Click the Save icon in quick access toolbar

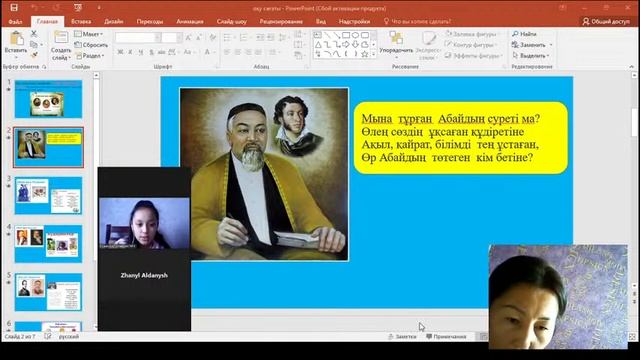point(14,7)
